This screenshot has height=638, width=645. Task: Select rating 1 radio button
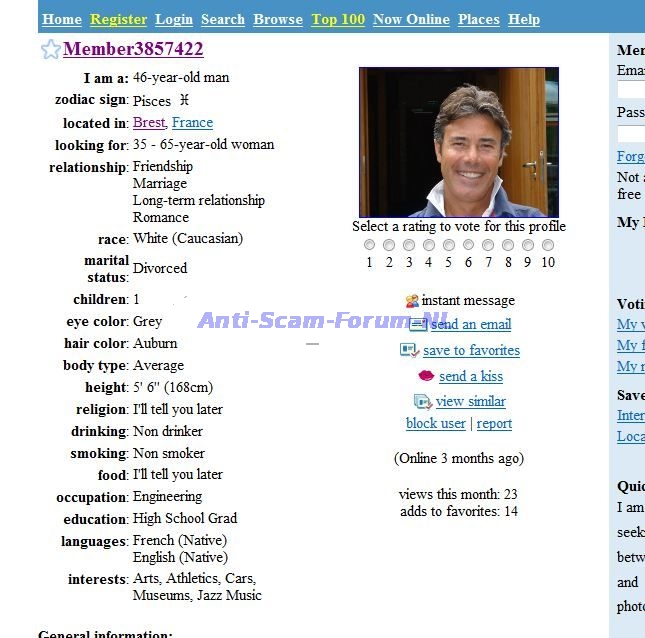370,245
